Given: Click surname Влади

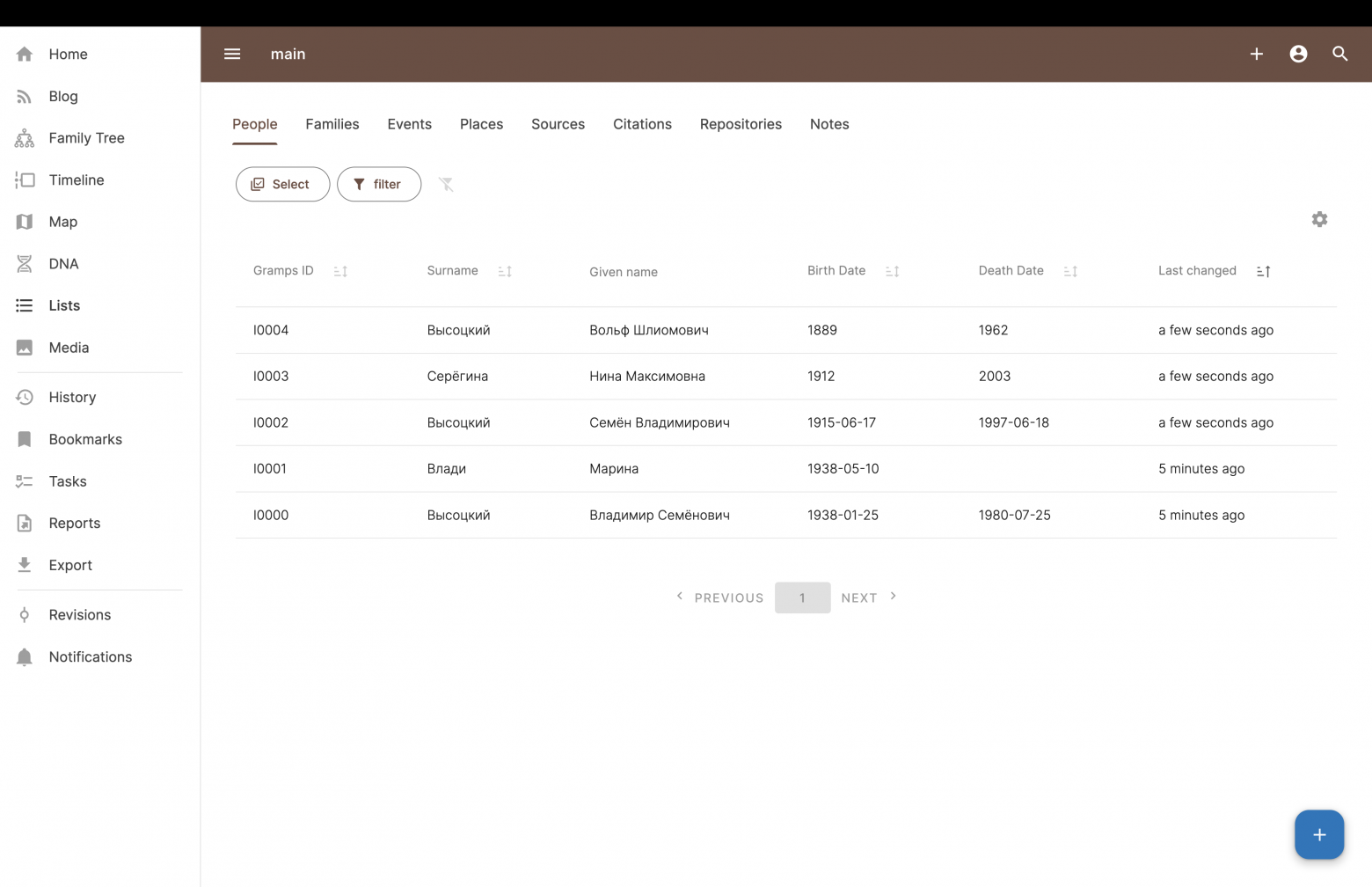Looking at the screenshot, I should point(447,469).
